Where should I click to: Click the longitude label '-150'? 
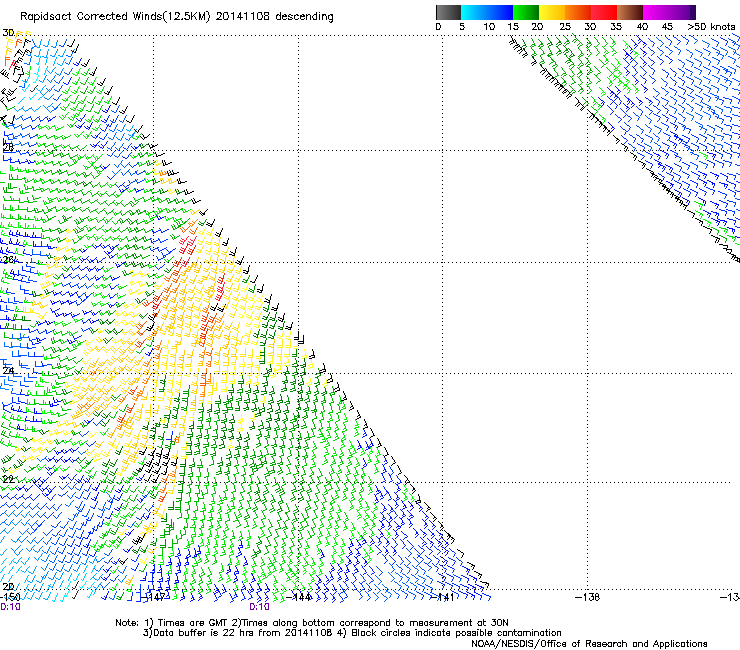[x=10, y=597]
